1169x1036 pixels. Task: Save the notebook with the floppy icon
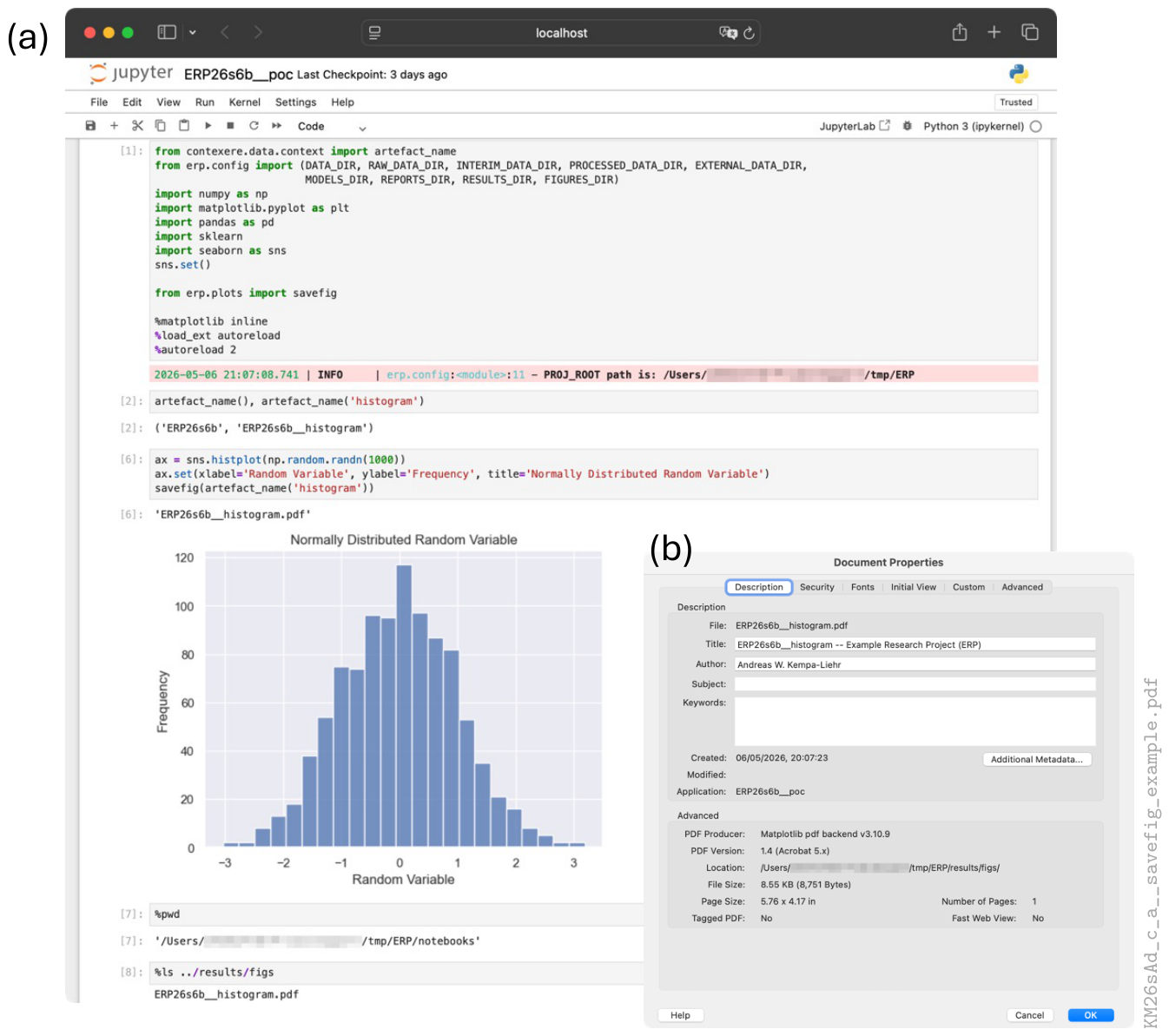90,126
